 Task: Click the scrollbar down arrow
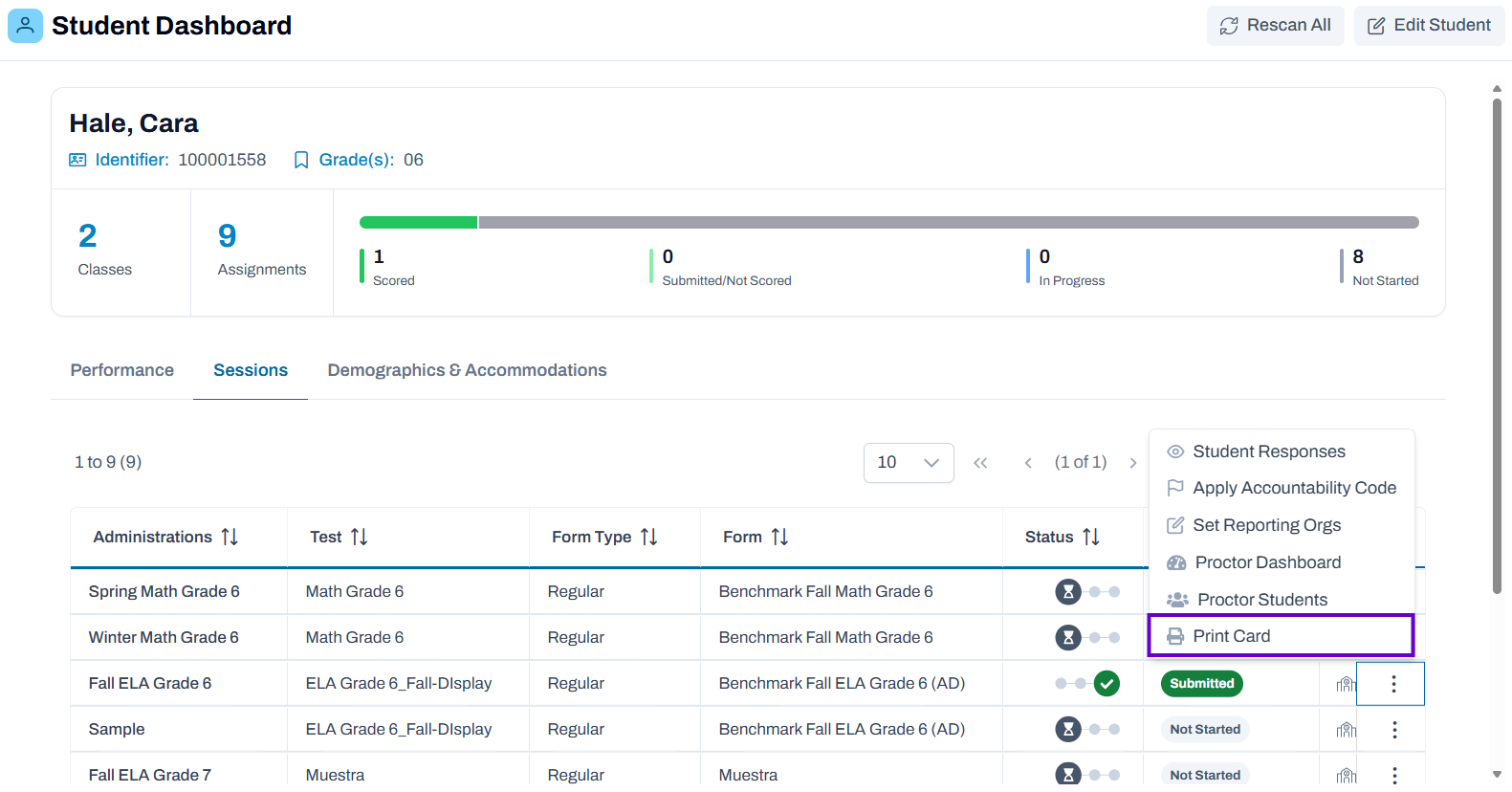point(1497,774)
